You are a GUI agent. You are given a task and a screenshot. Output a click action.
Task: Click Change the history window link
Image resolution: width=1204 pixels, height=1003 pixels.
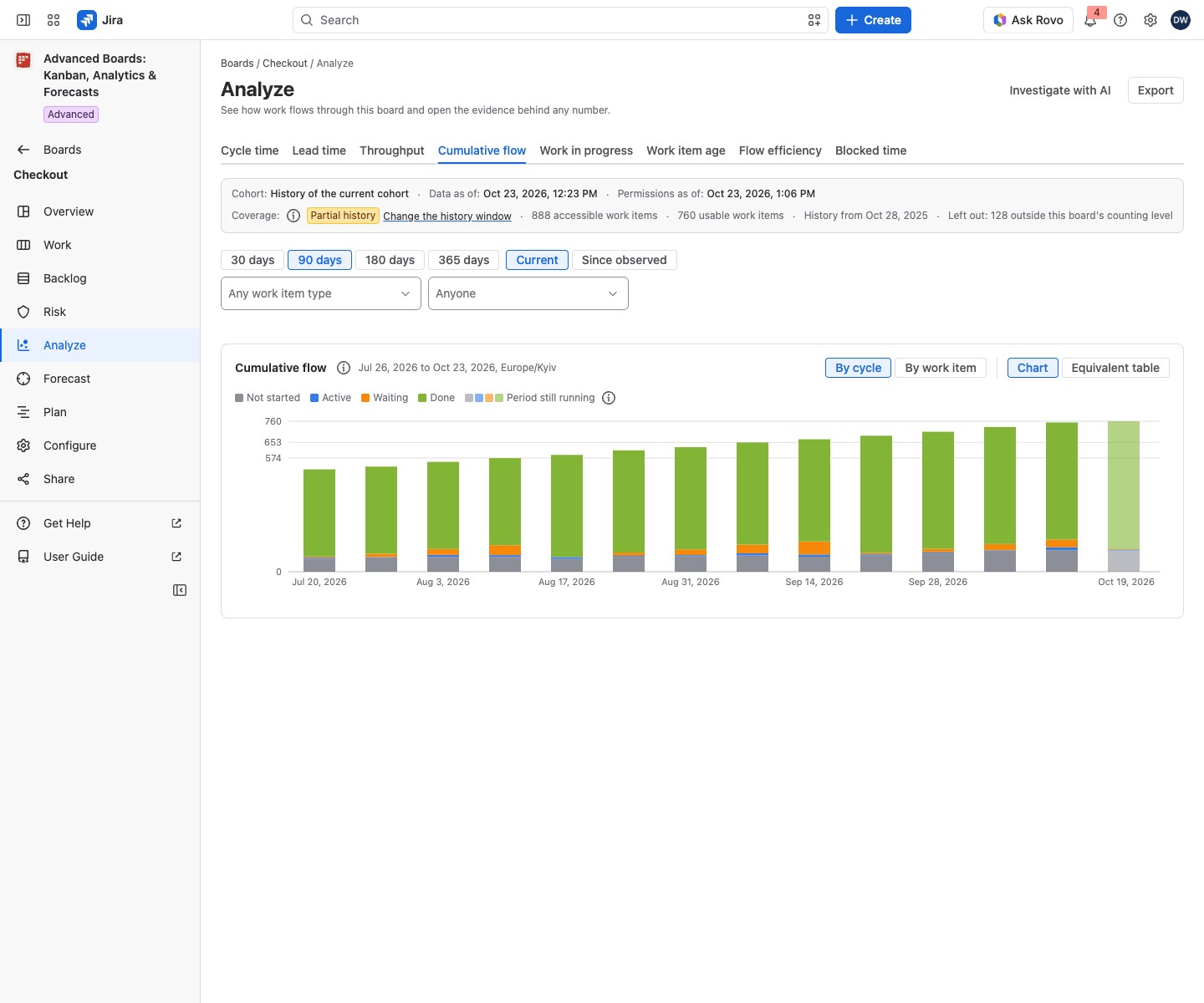447,216
